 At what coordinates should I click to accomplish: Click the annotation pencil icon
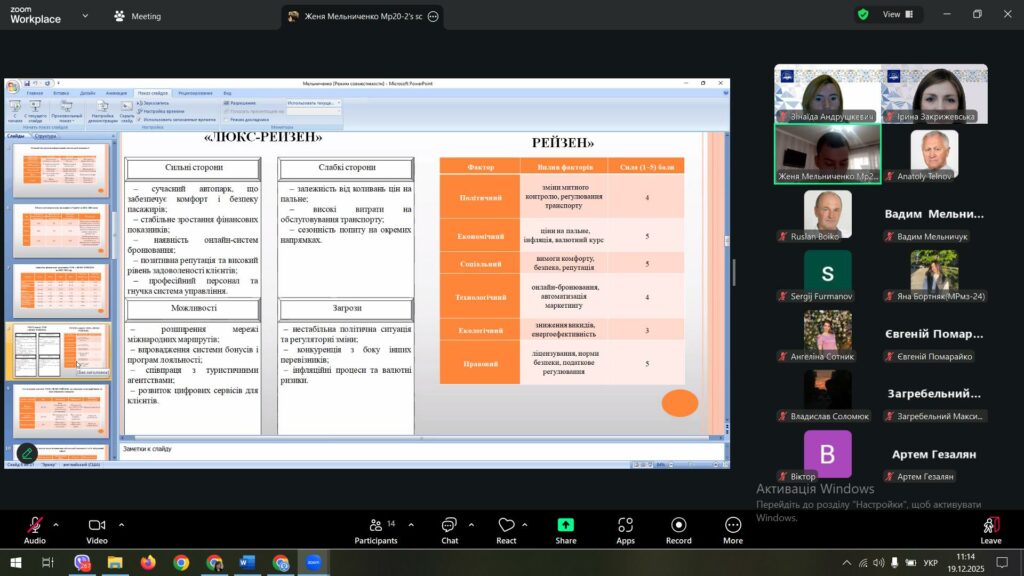(x=27, y=453)
